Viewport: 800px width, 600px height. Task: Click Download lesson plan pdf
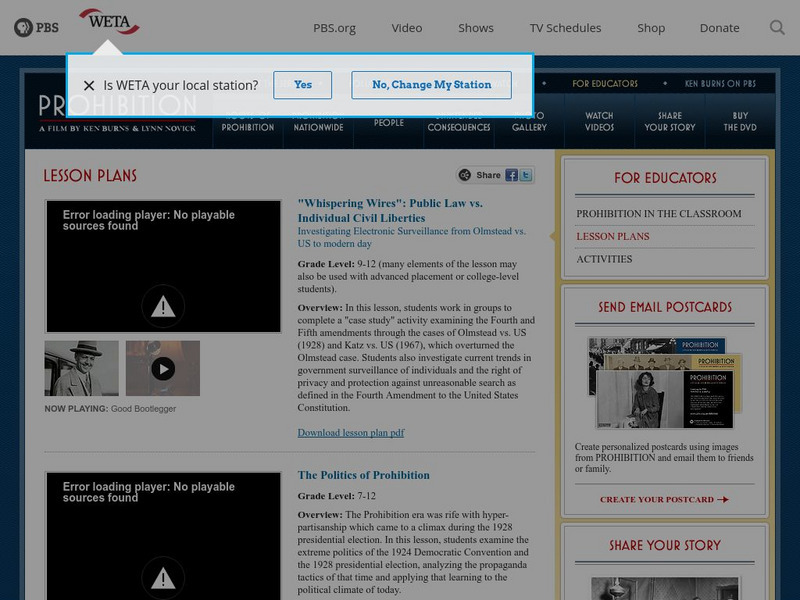351,433
